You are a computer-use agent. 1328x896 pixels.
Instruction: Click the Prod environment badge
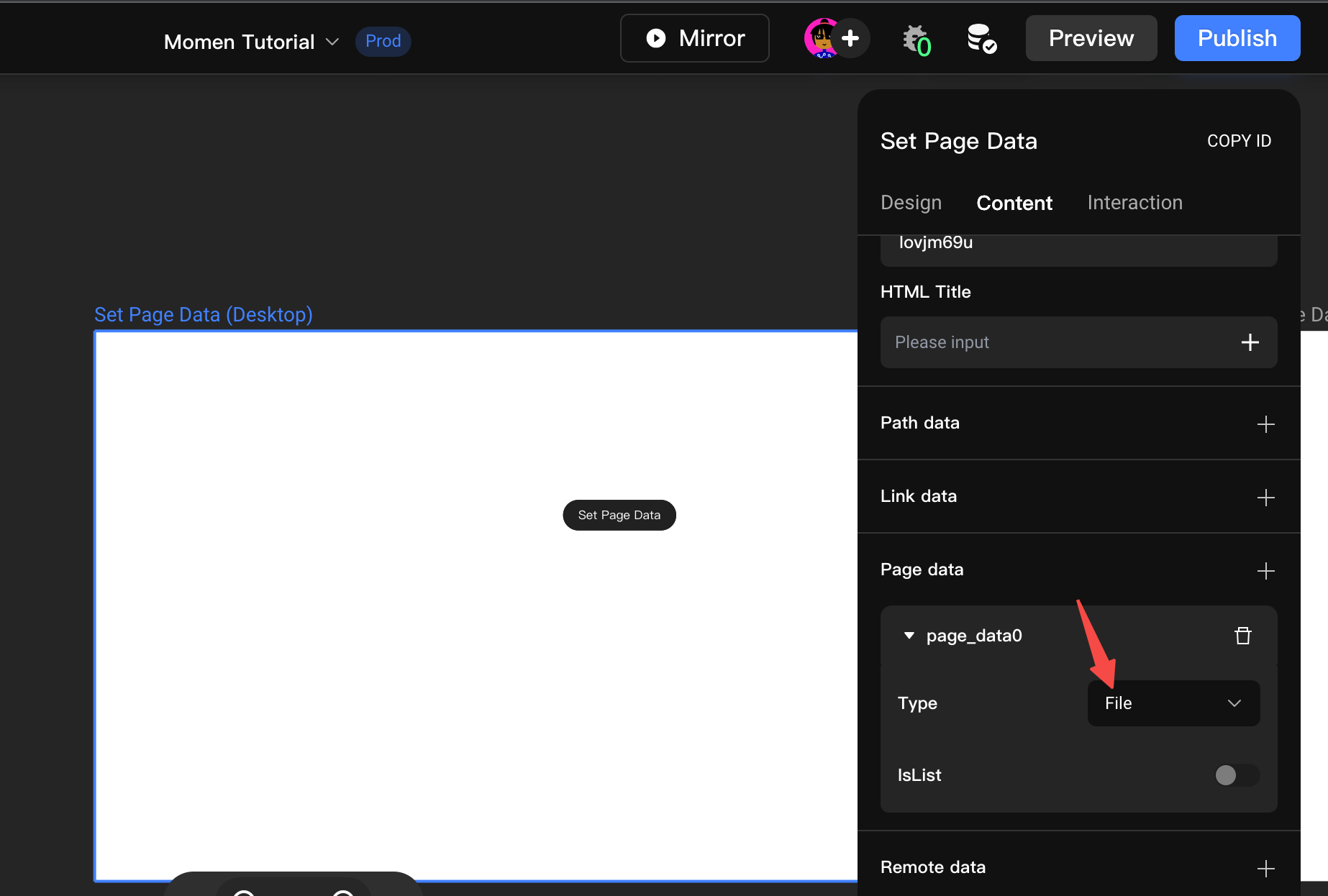(383, 41)
